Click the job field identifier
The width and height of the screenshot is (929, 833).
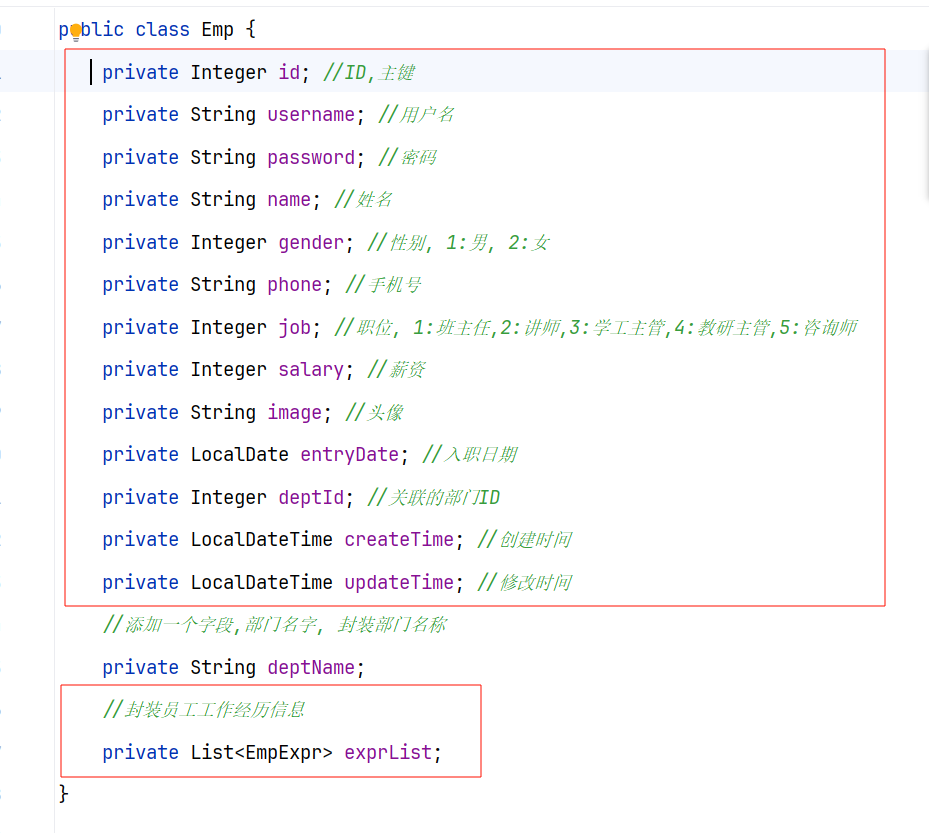click(x=294, y=328)
